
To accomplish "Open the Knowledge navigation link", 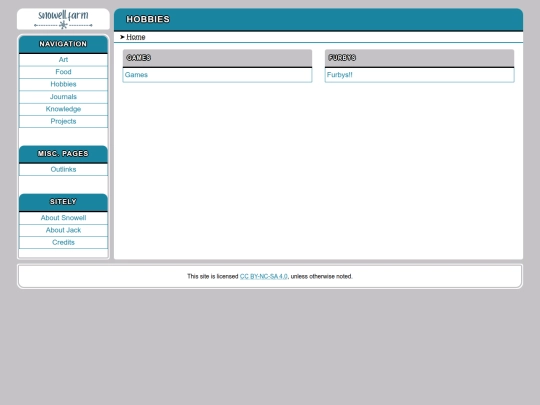I will pos(63,109).
